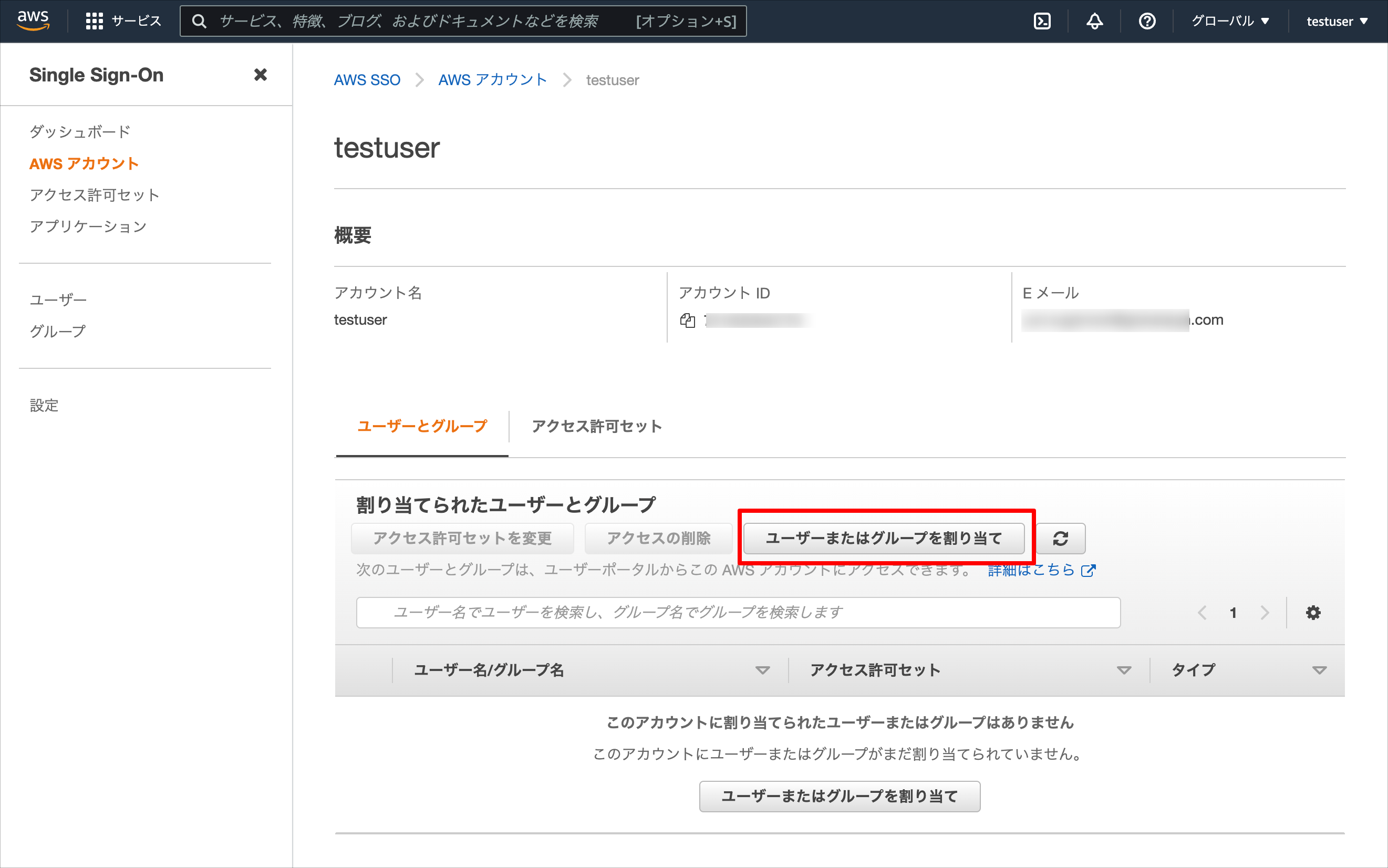Click the testuser account name value
This screenshot has height=868, width=1388.
pyautogui.click(x=360, y=320)
